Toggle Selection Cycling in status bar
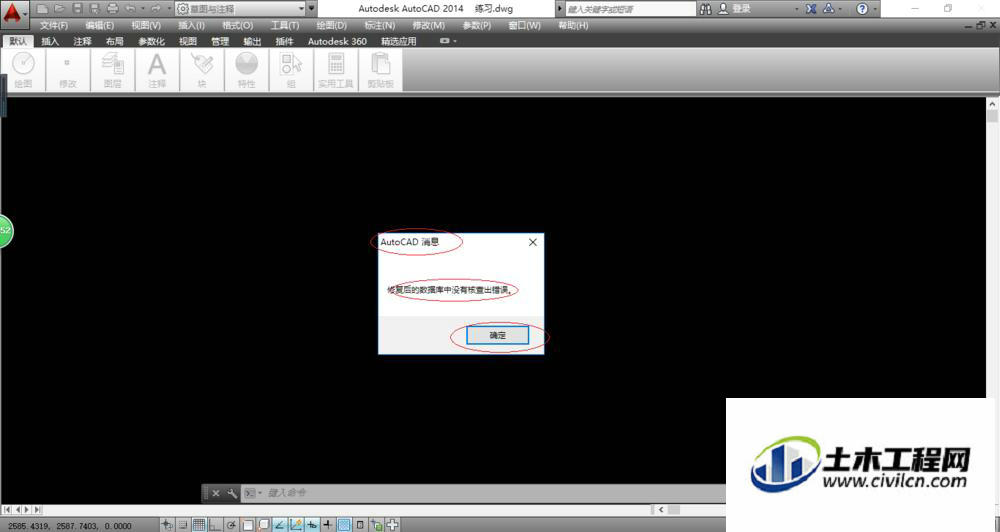 [376, 525]
